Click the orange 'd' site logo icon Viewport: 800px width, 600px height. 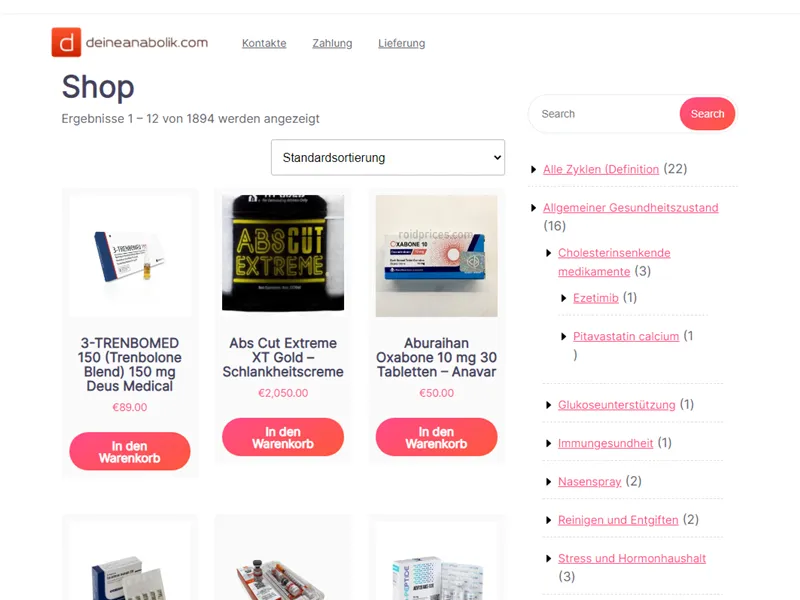click(x=66, y=42)
